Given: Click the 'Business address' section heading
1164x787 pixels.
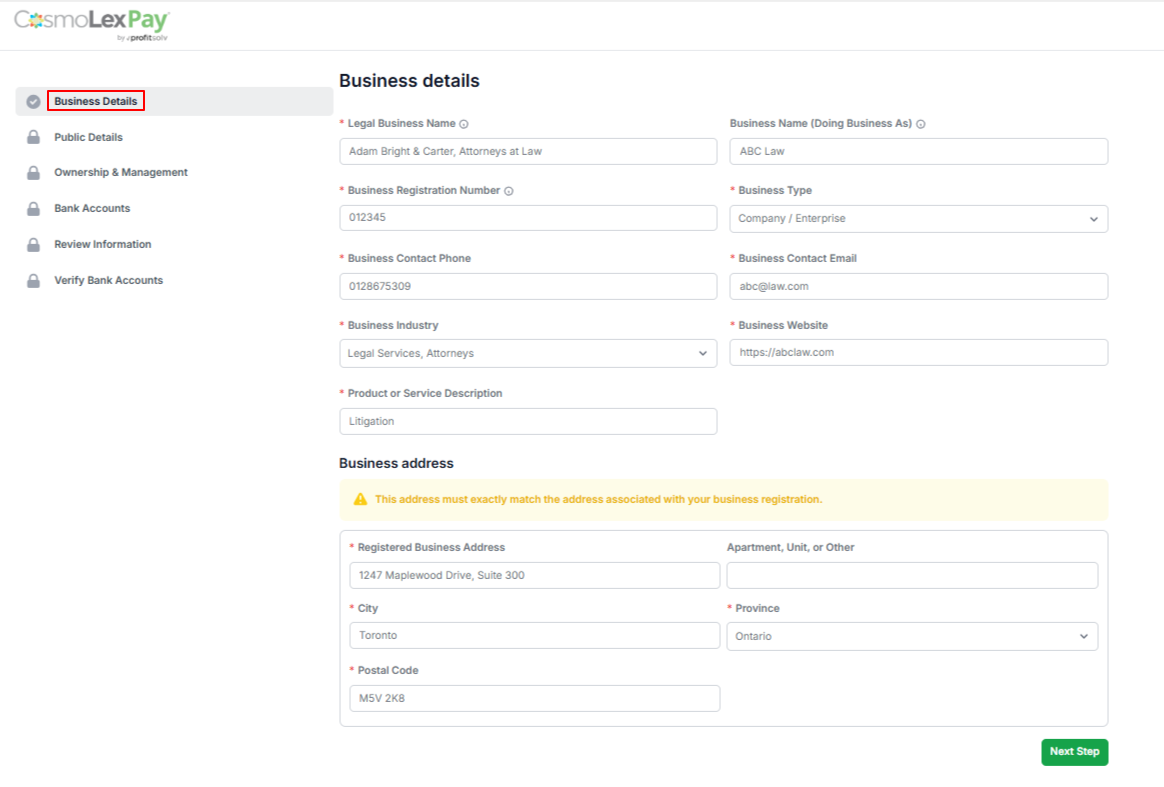Looking at the screenshot, I should coord(396,463).
